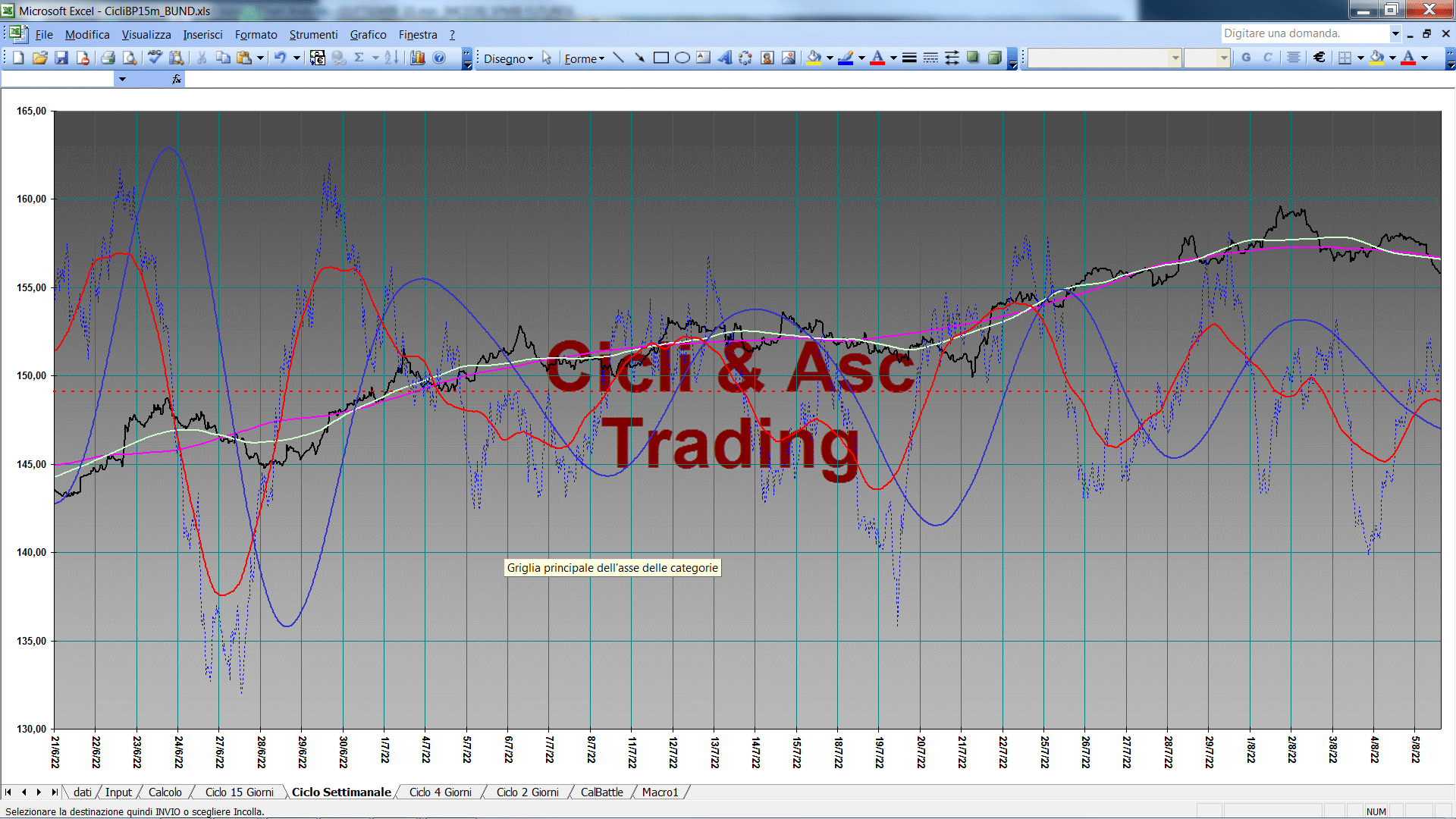The height and width of the screenshot is (819, 1456).
Task: Open the font size combo box
Action: 1207,58
